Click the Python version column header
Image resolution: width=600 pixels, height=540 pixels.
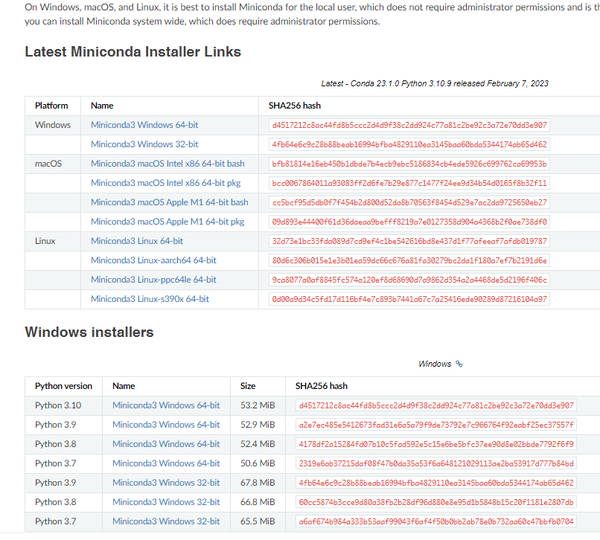[64, 386]
